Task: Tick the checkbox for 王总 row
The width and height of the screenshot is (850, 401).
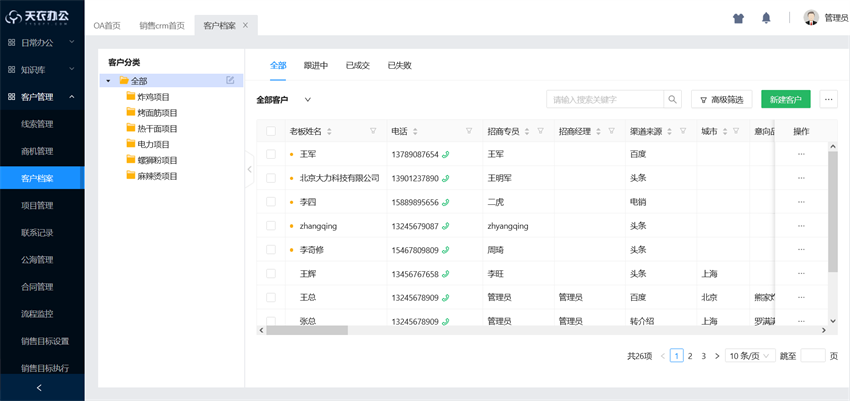Action: [271, 297]
